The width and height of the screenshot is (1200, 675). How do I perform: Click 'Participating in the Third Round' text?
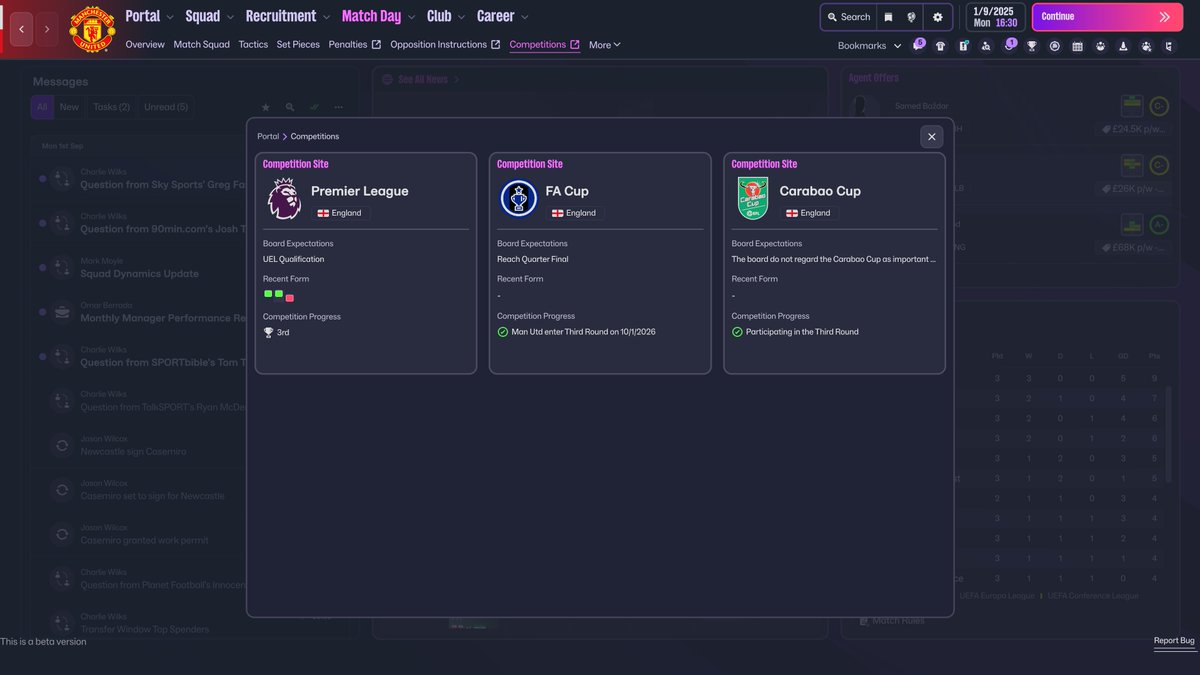[802, 332]
